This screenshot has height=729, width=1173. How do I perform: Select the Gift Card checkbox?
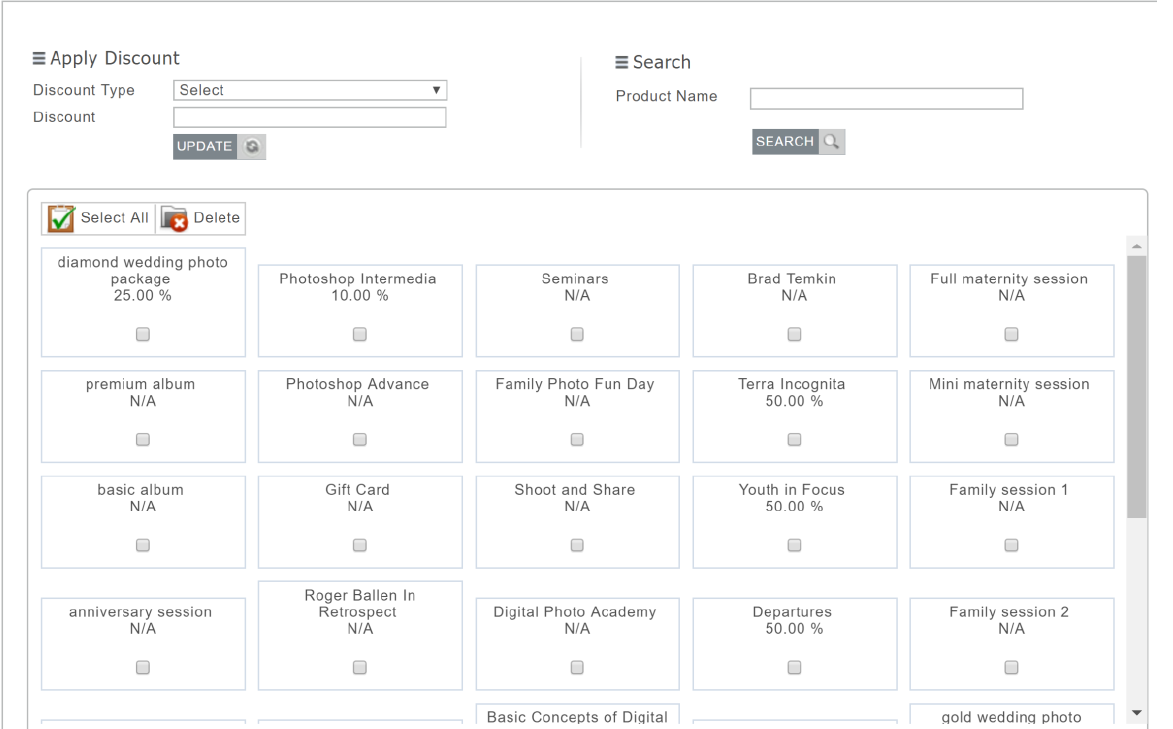360,546
